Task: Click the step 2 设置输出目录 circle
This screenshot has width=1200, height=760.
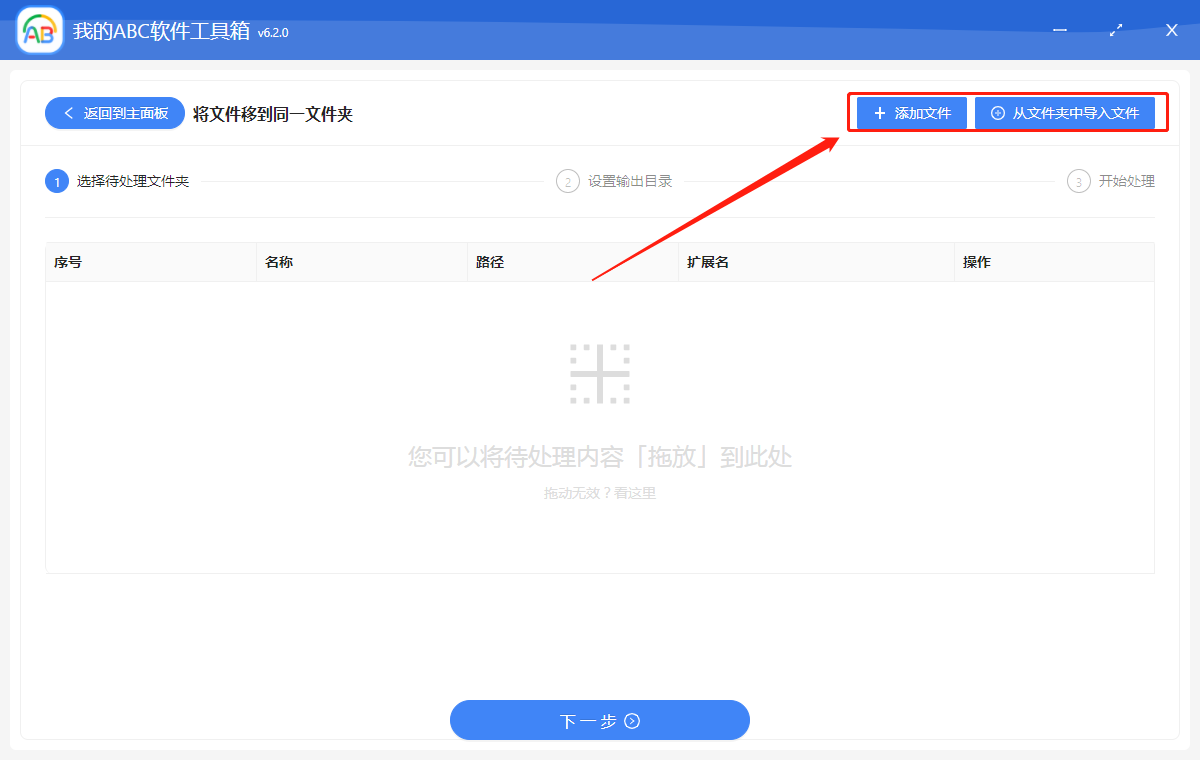Action: coord(567,181)
